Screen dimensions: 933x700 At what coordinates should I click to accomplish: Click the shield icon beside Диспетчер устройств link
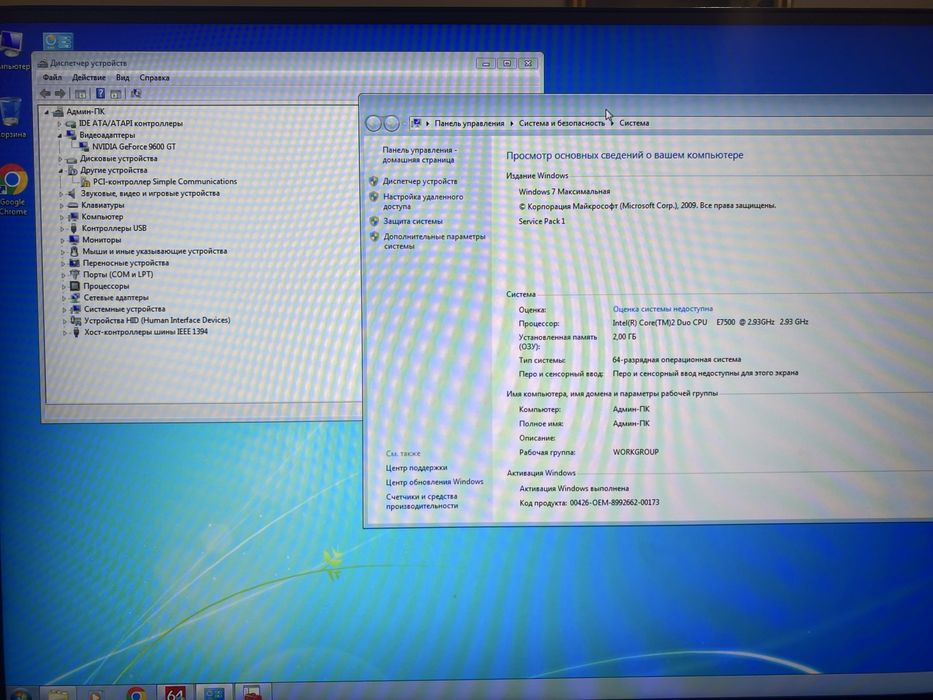tap(374, 181)
